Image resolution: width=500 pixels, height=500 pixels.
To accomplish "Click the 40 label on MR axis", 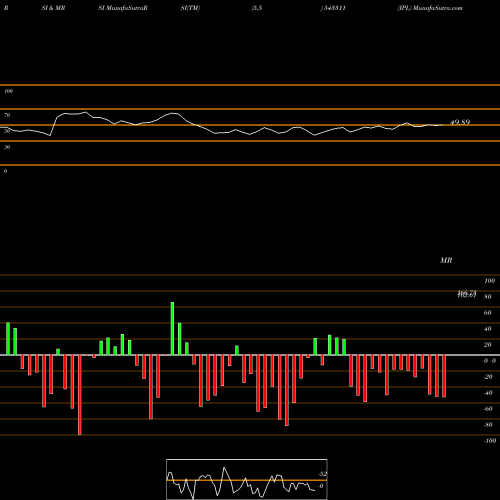I will pyautogui.click(x=488, y=329).
